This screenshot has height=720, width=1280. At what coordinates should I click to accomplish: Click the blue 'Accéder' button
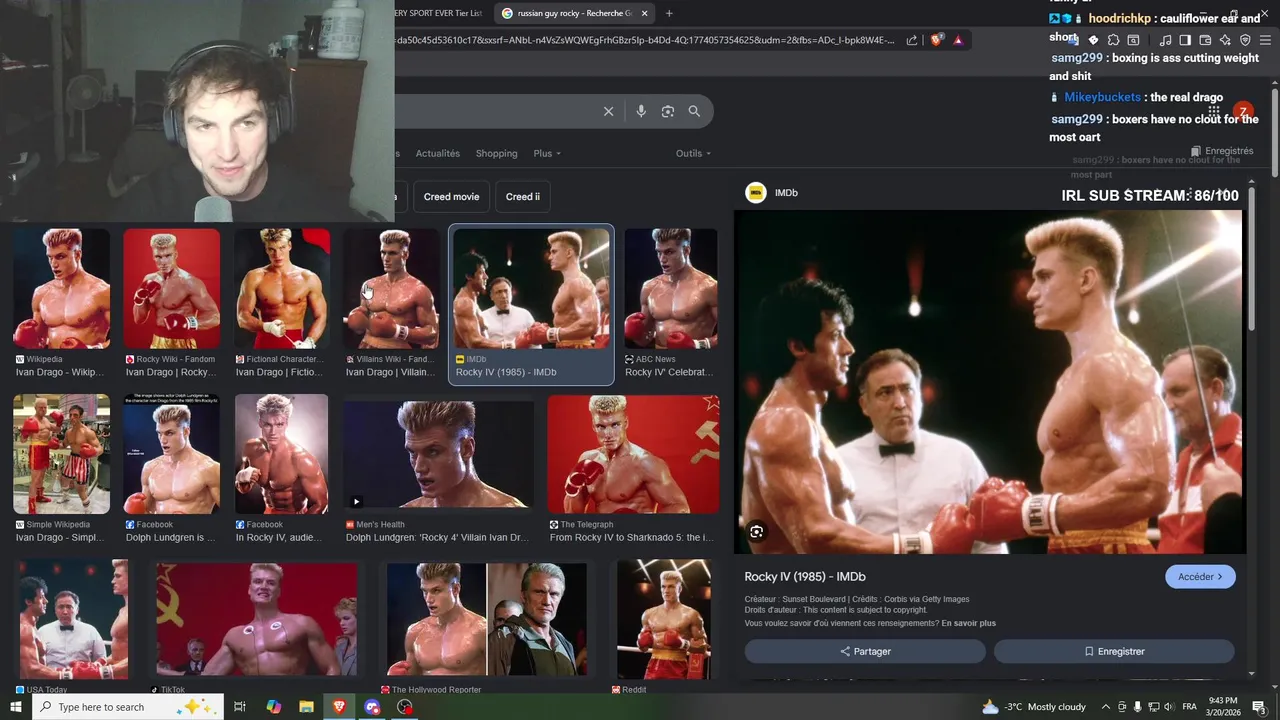[1200, 576]
